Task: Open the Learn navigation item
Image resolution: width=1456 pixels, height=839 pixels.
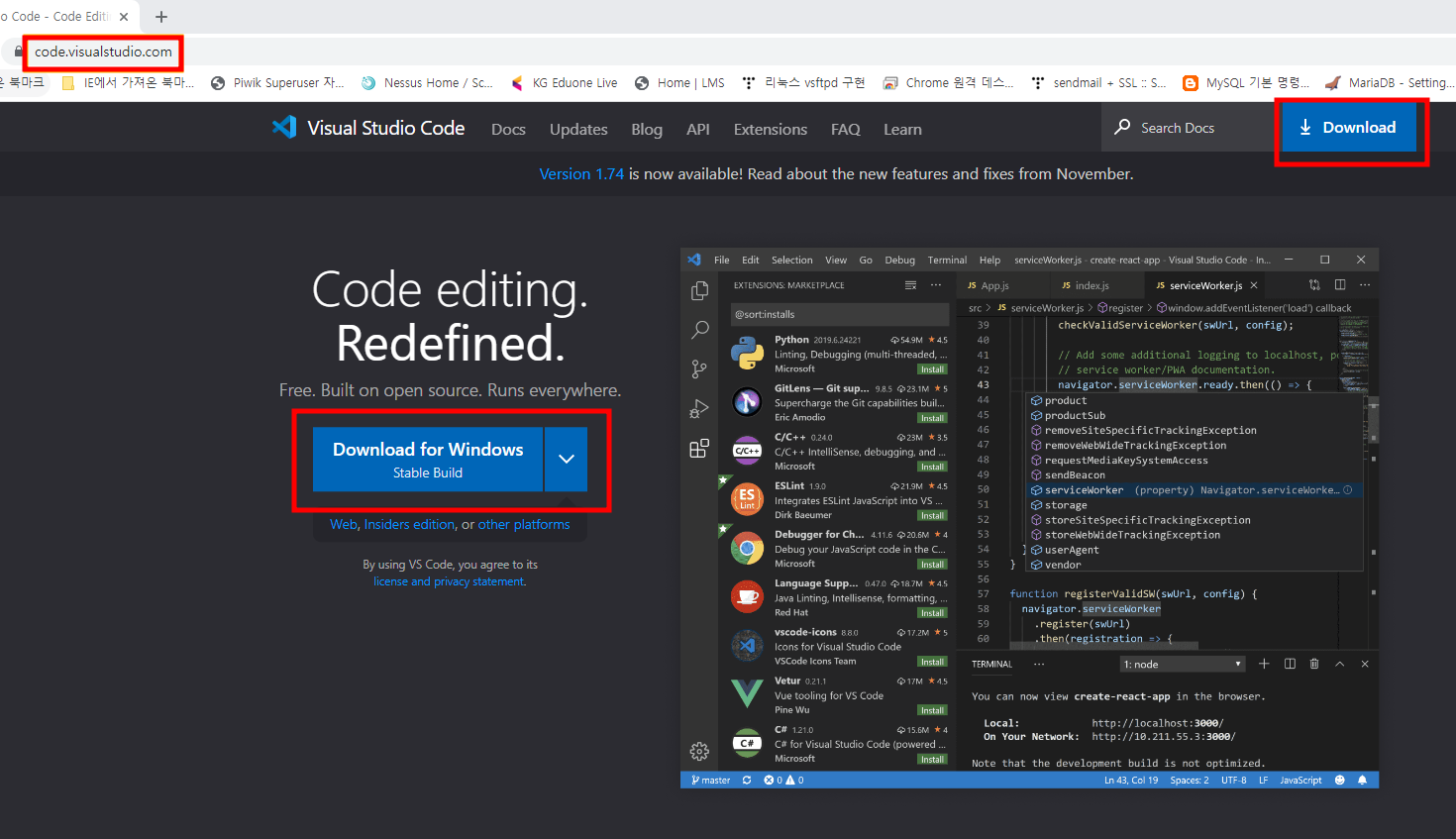Action: [902, 129]
